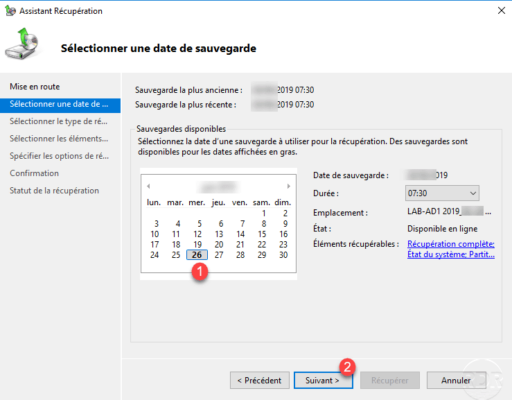
Task: Select calendar date 15
Action: click(x=262, y=234)
